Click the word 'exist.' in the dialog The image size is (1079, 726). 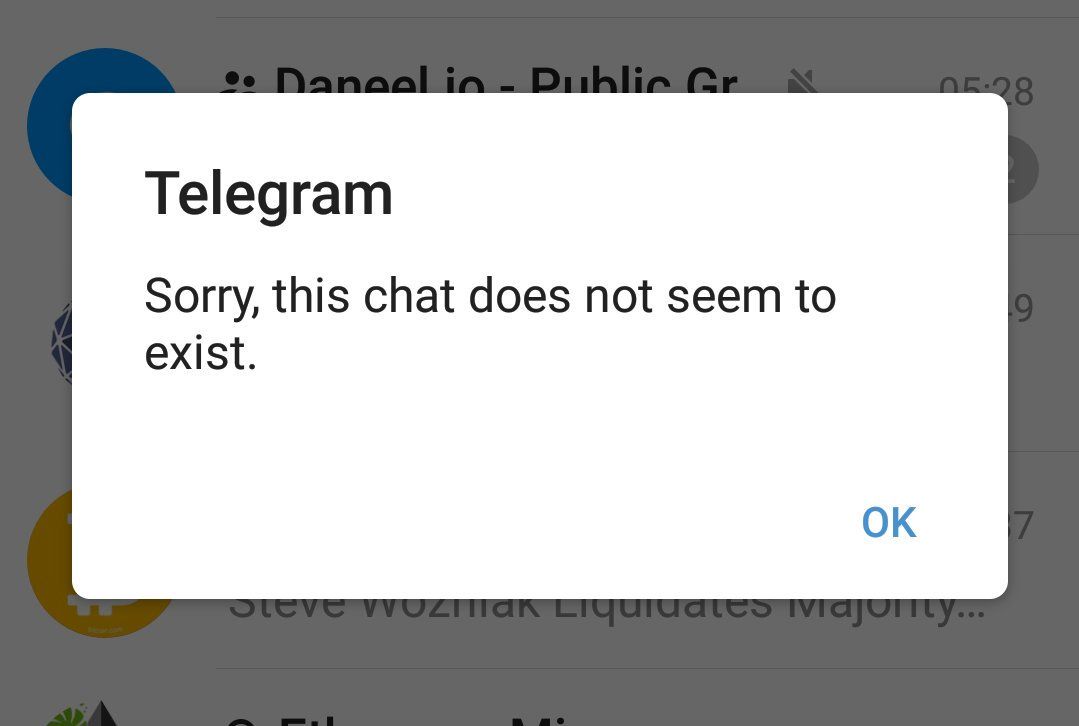[x=200, y=353]
